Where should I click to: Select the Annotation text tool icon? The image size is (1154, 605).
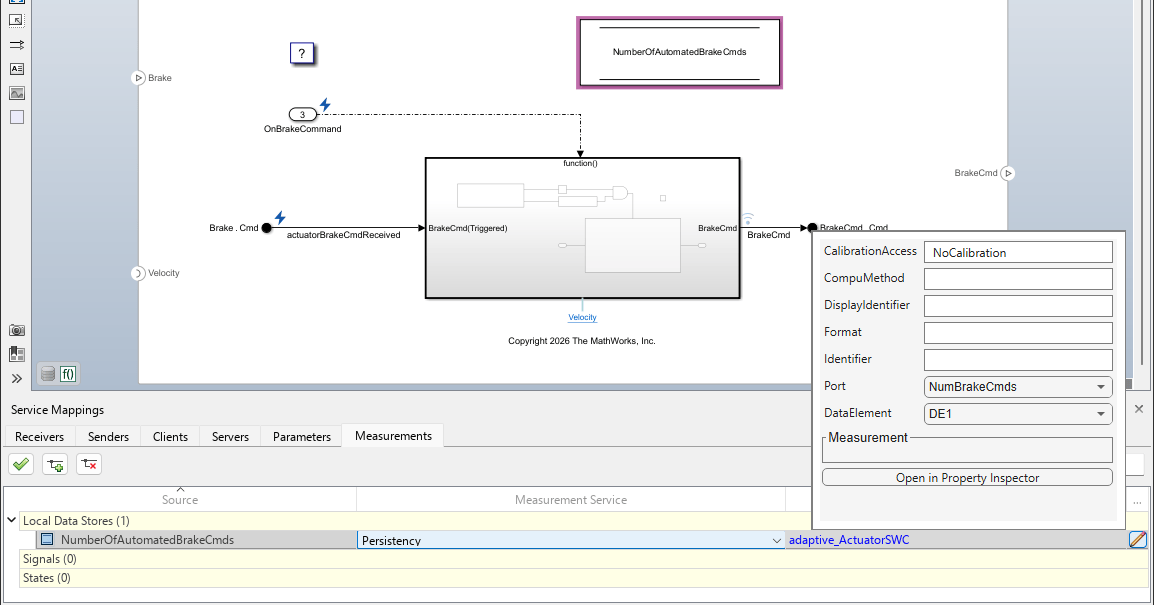pyautogui.click(x=16, y=69)
